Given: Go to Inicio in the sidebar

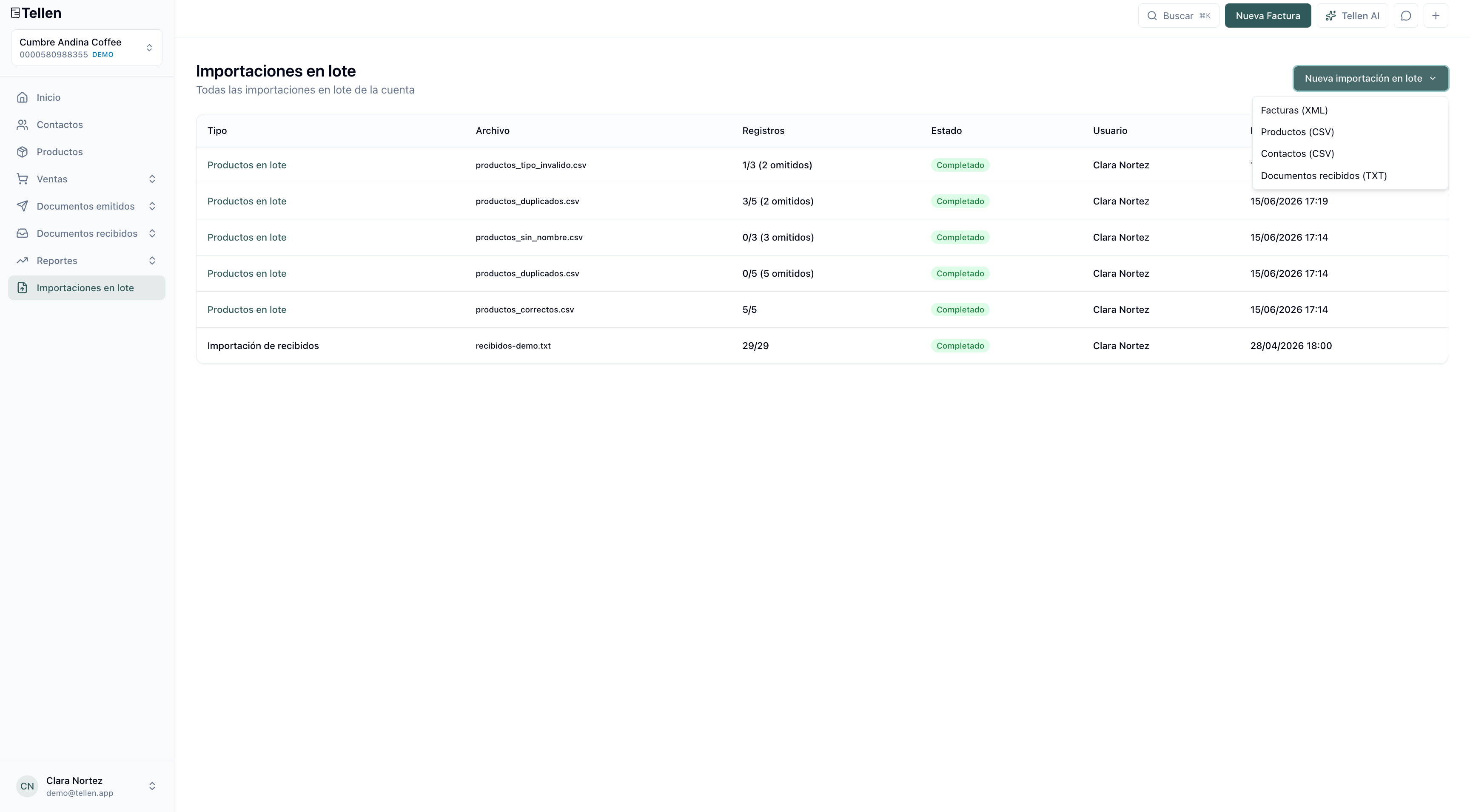Looking at the screenshot, I should tap(87, 97).
